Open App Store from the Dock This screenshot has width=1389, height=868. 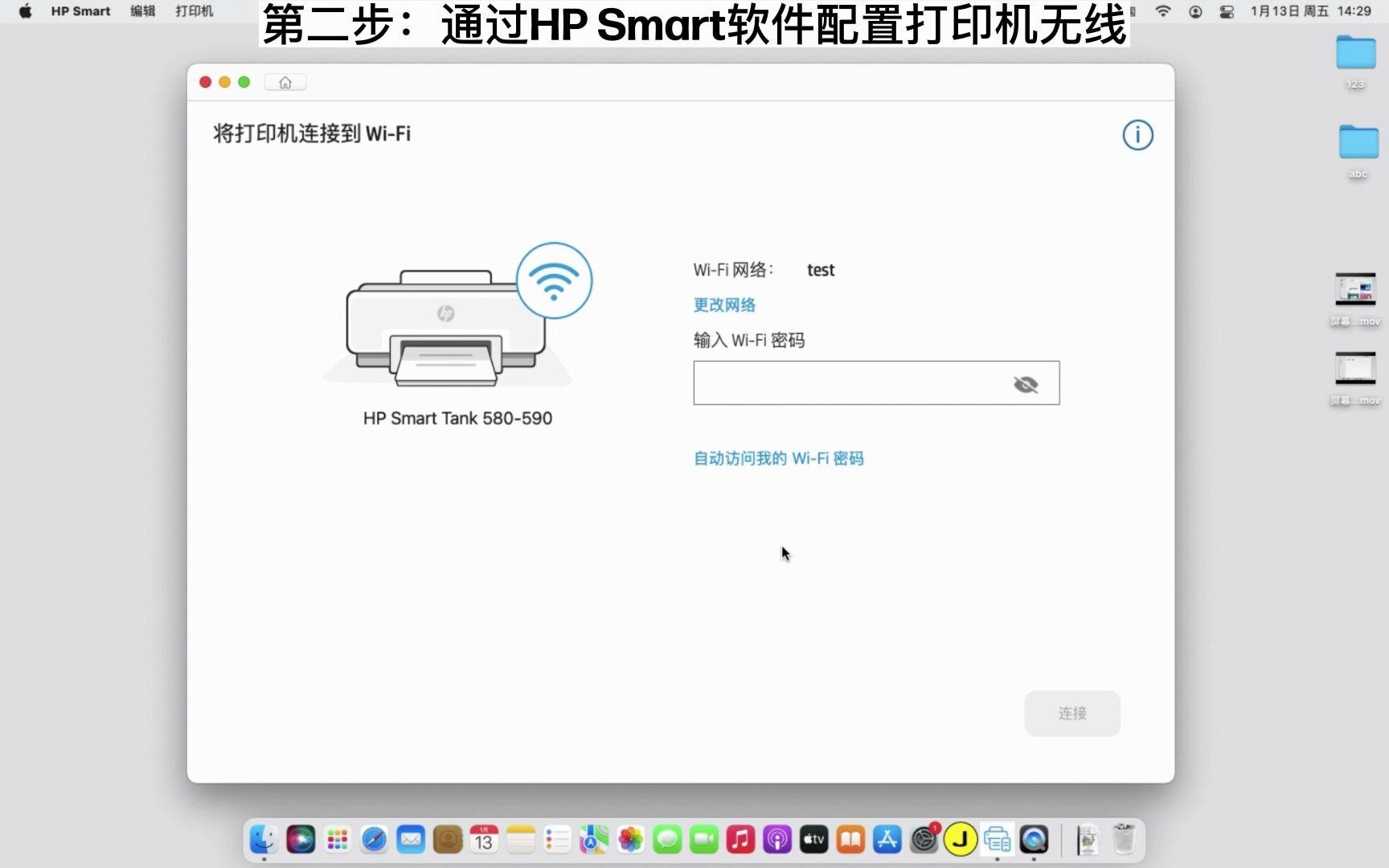click(x=887, y=840)
